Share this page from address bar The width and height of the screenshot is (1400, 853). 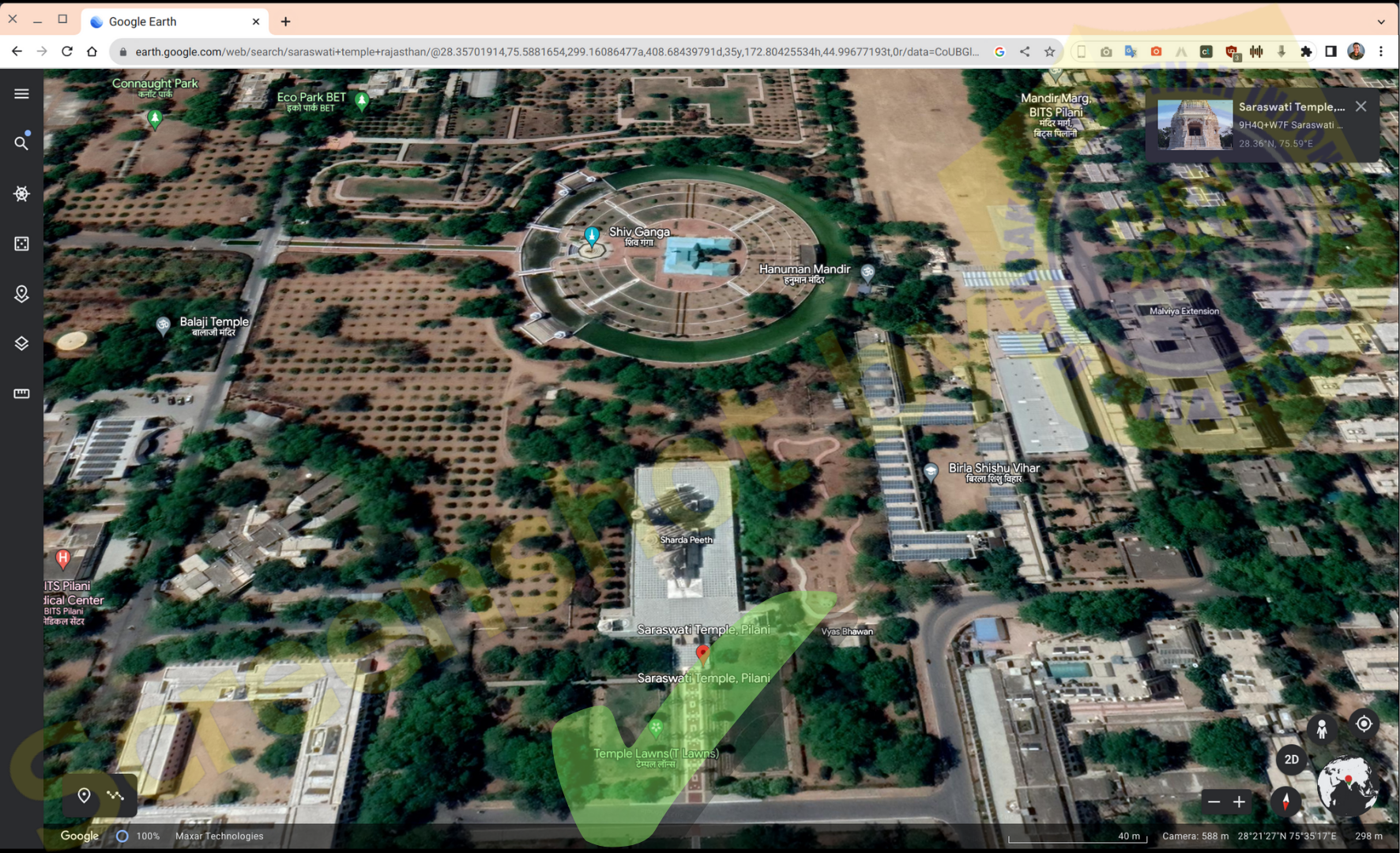point(1025,51)
